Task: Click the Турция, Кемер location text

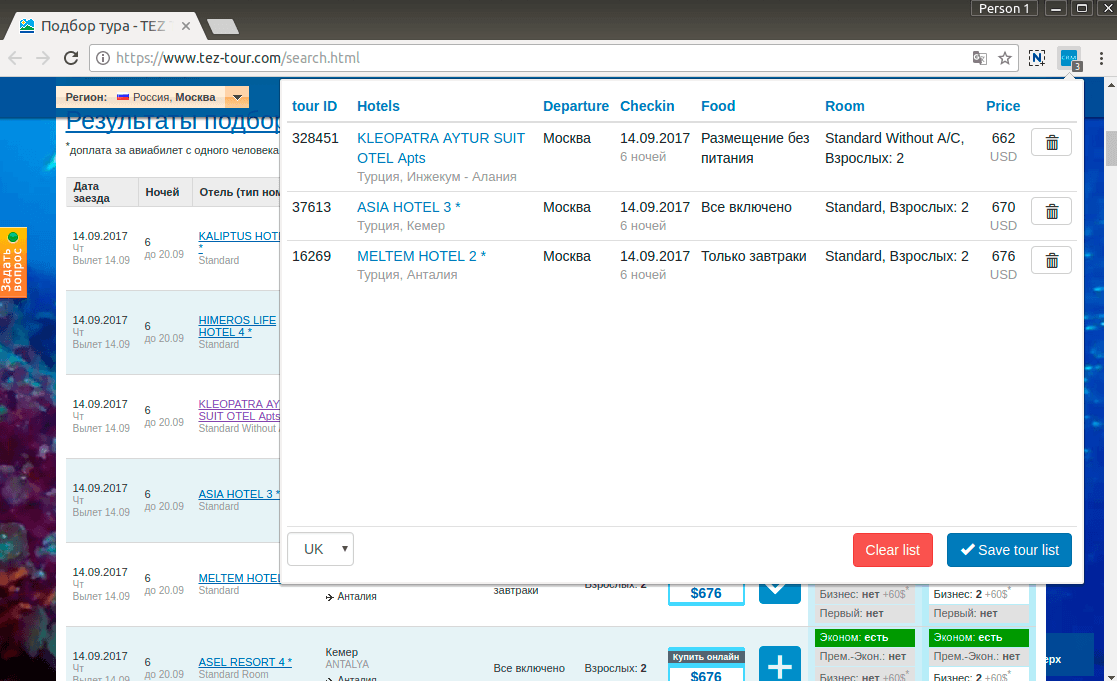Action: [401, 226]
